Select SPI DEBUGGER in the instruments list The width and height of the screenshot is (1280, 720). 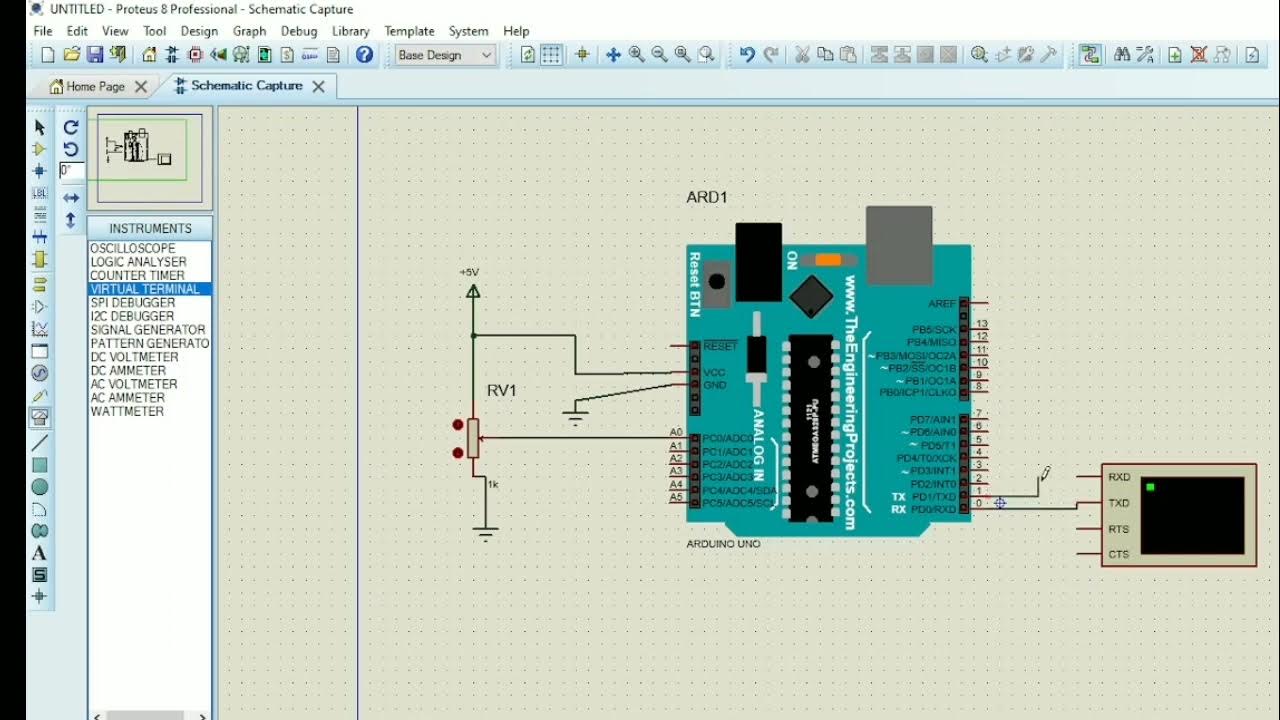(x=150, y=302)
